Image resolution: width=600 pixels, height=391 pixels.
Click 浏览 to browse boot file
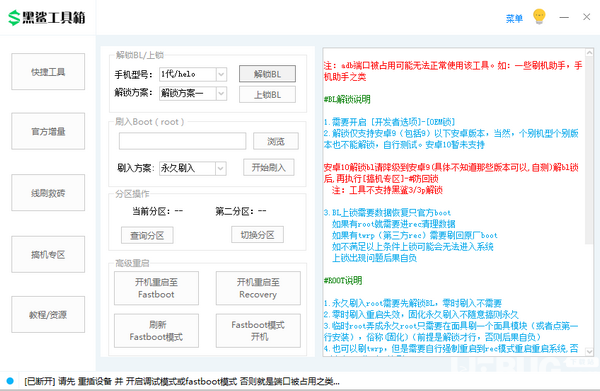click(276, 141)
